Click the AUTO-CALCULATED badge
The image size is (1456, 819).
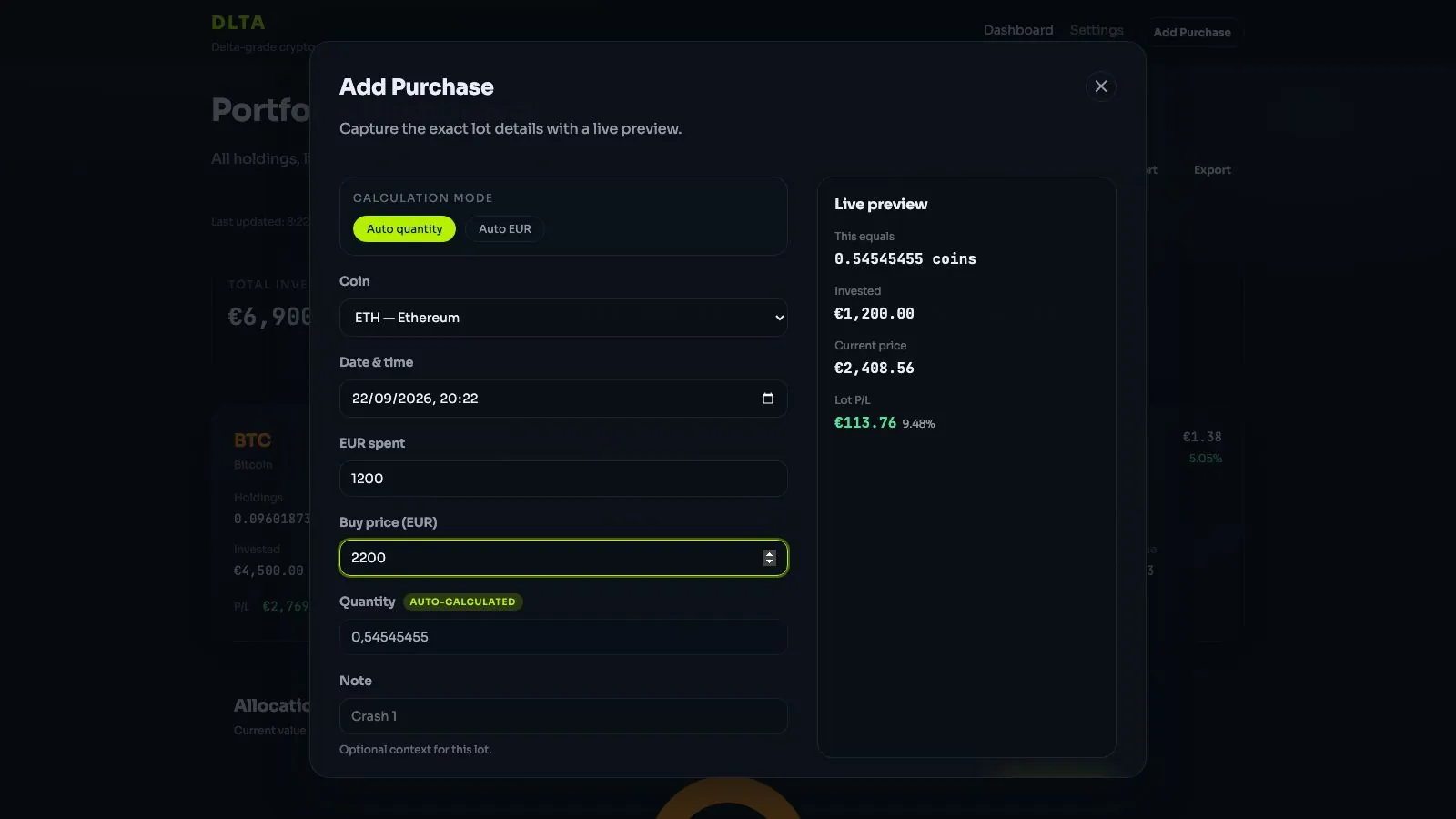click(462, 602)
